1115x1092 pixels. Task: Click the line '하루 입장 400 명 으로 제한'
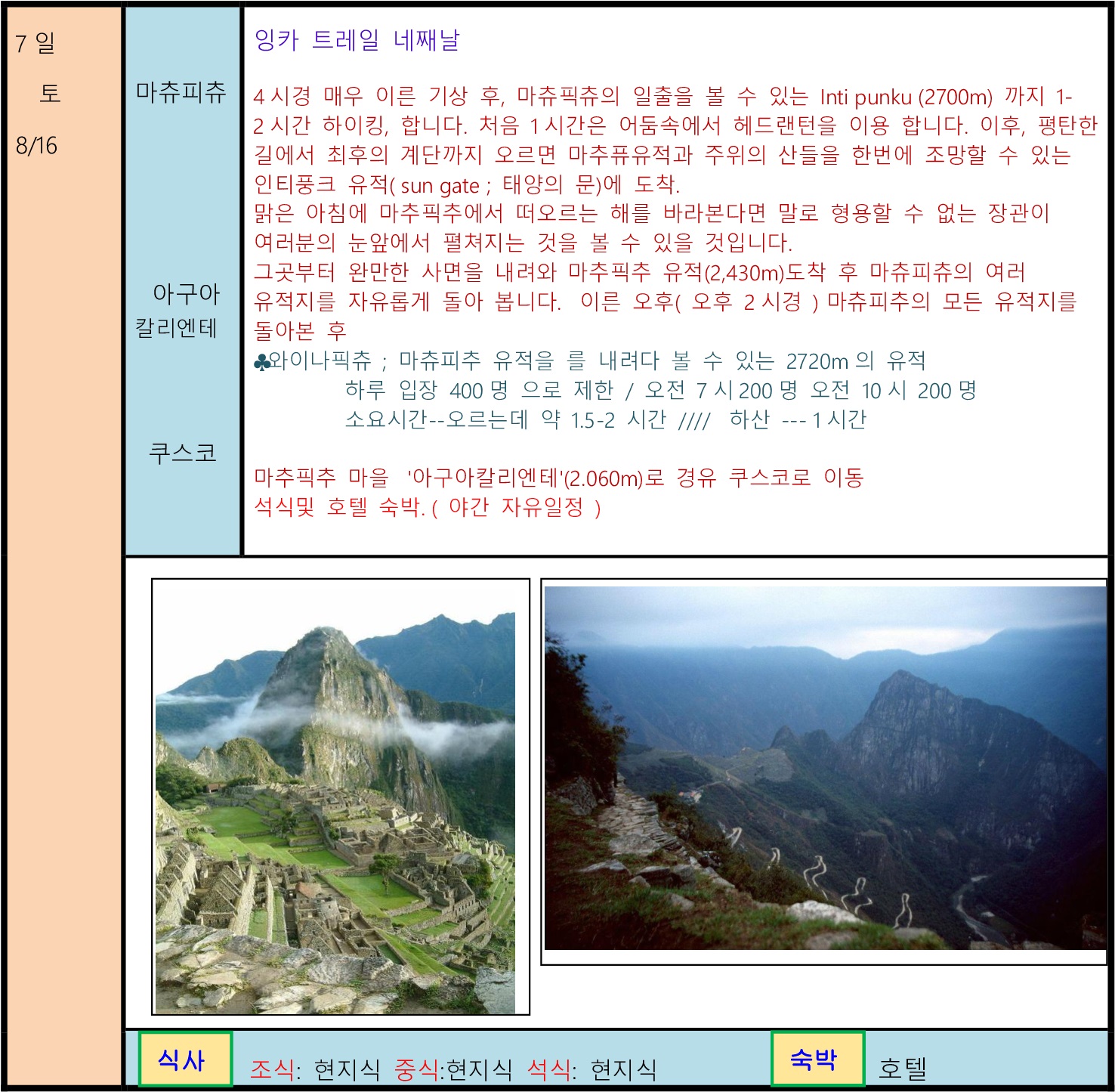[661, 390]
